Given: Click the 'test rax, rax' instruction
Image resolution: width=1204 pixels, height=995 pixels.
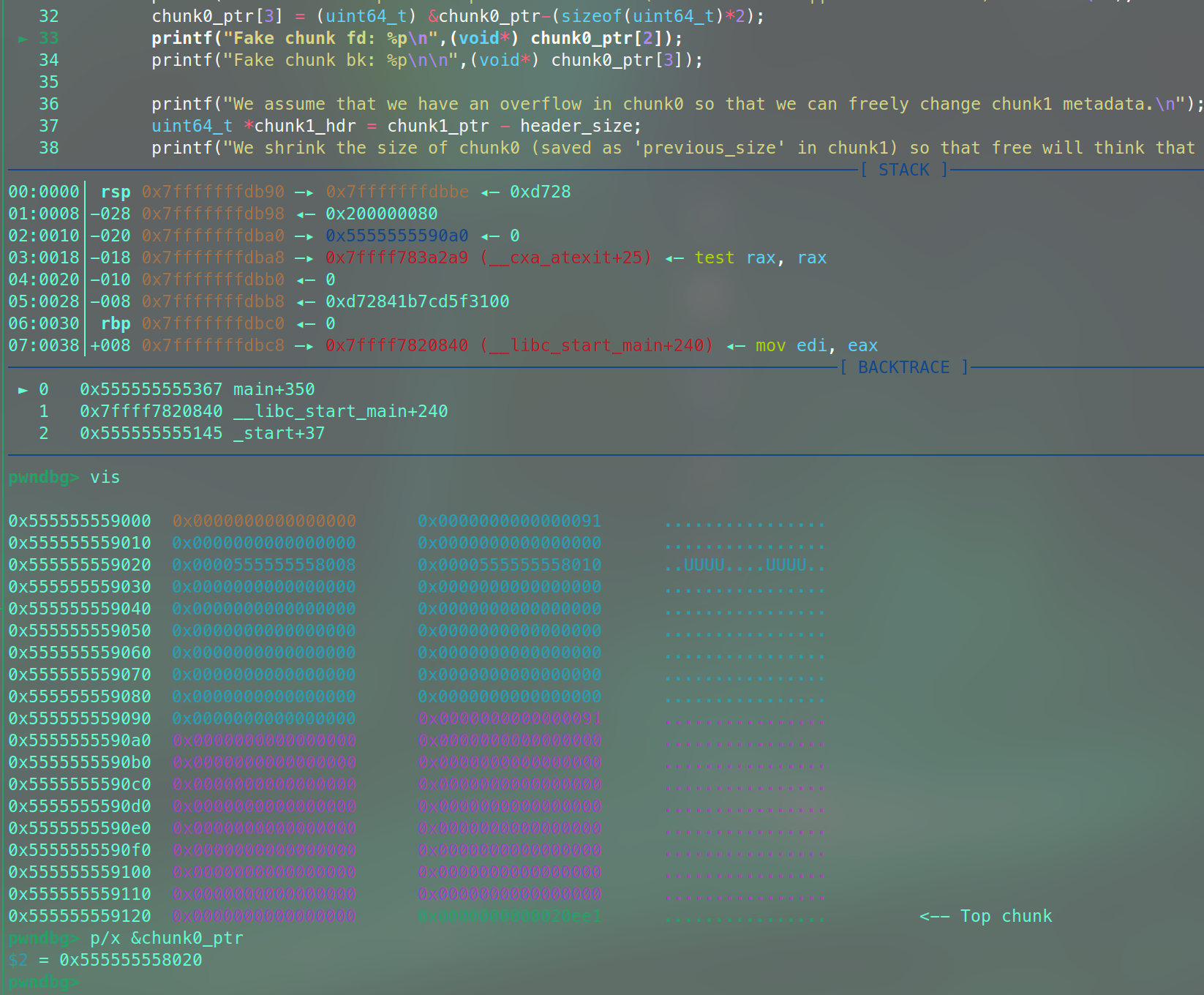Looking at the screenshot, I should [x=761, y=258].
